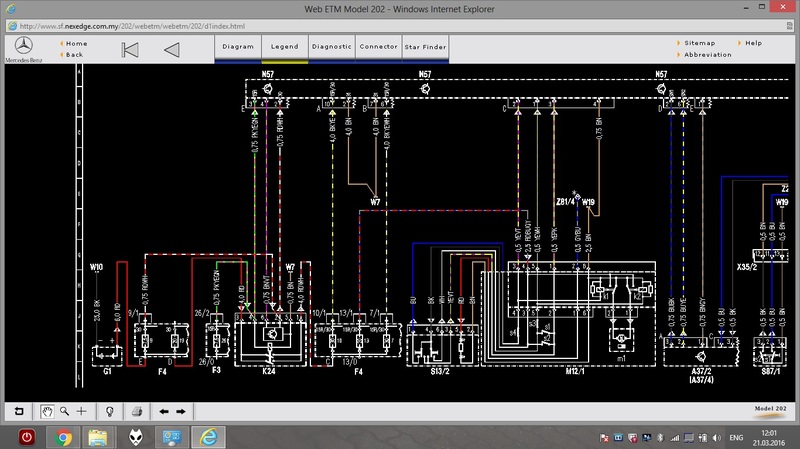800x449 pixels.
Task: Open the Star Finder tab
Action: coord(425,47)
